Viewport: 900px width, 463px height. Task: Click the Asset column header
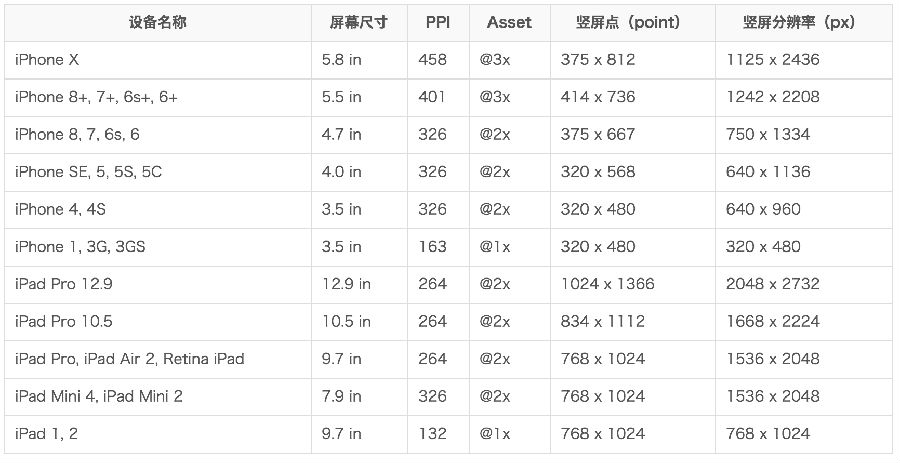pyautogui.click(x=510, y=22)
